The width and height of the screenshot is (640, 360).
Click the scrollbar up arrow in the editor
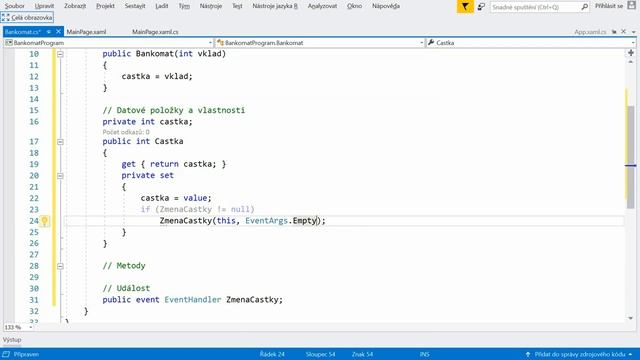point(631,62)
